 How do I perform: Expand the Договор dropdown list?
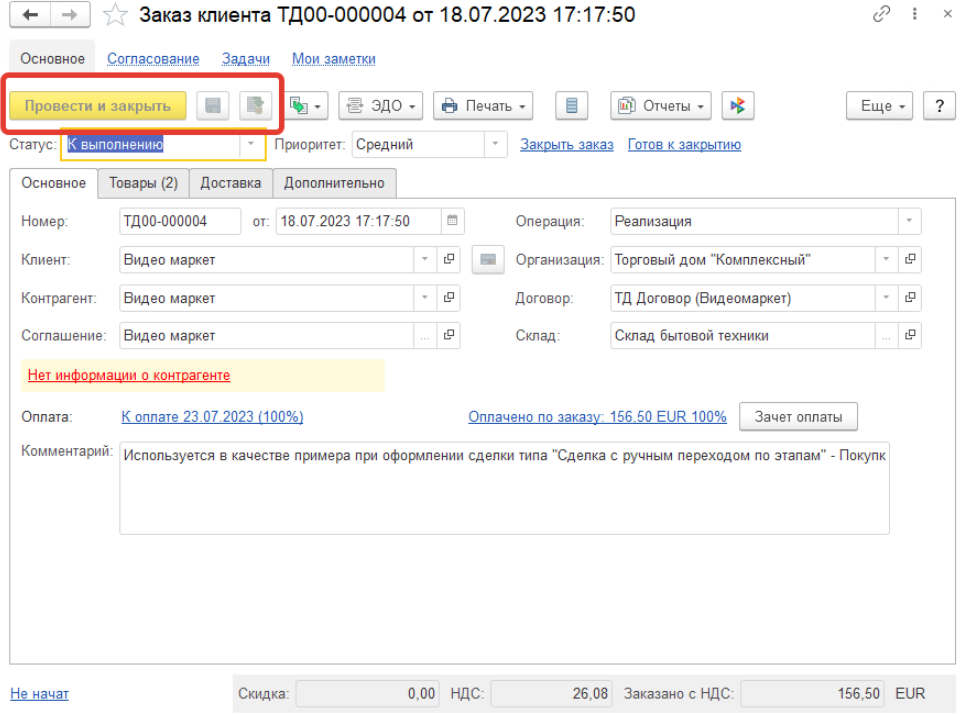886,298
